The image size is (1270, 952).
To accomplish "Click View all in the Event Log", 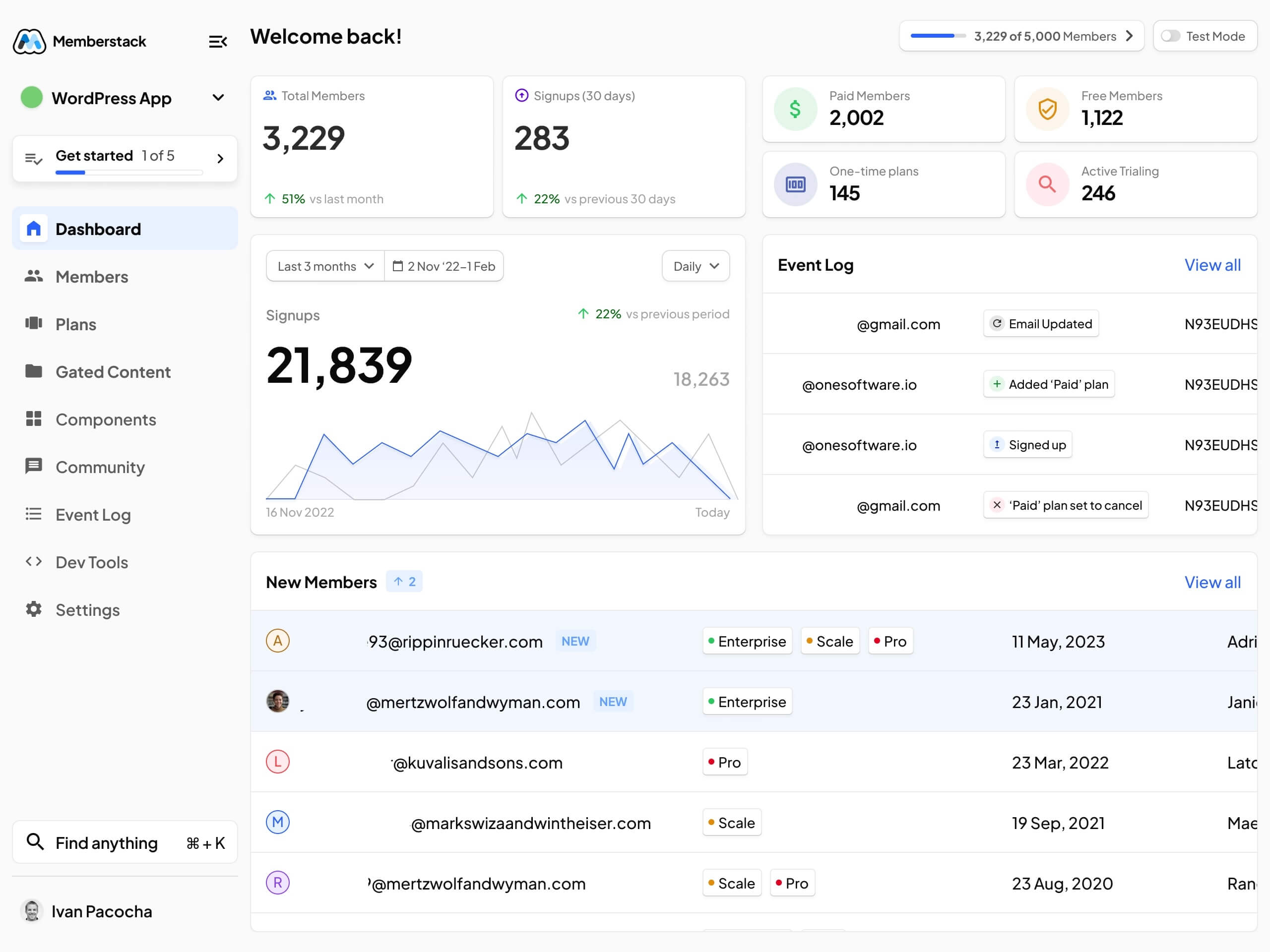I will point(1212,265).
